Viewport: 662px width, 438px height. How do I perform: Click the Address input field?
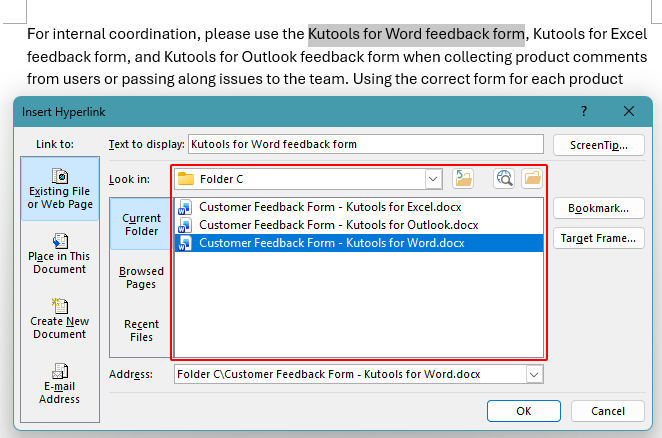click(x=350, y=375)
